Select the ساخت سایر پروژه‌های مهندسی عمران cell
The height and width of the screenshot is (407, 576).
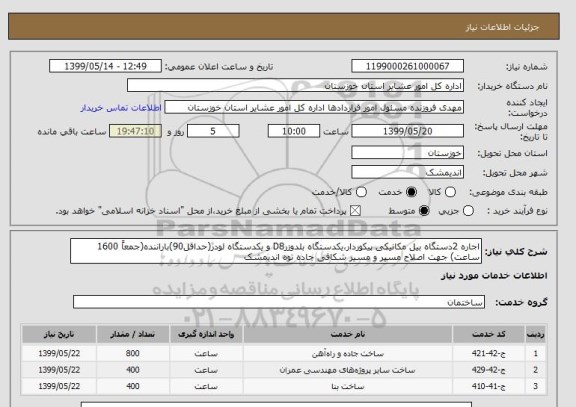pyautogui.click(x=348, y=370)
